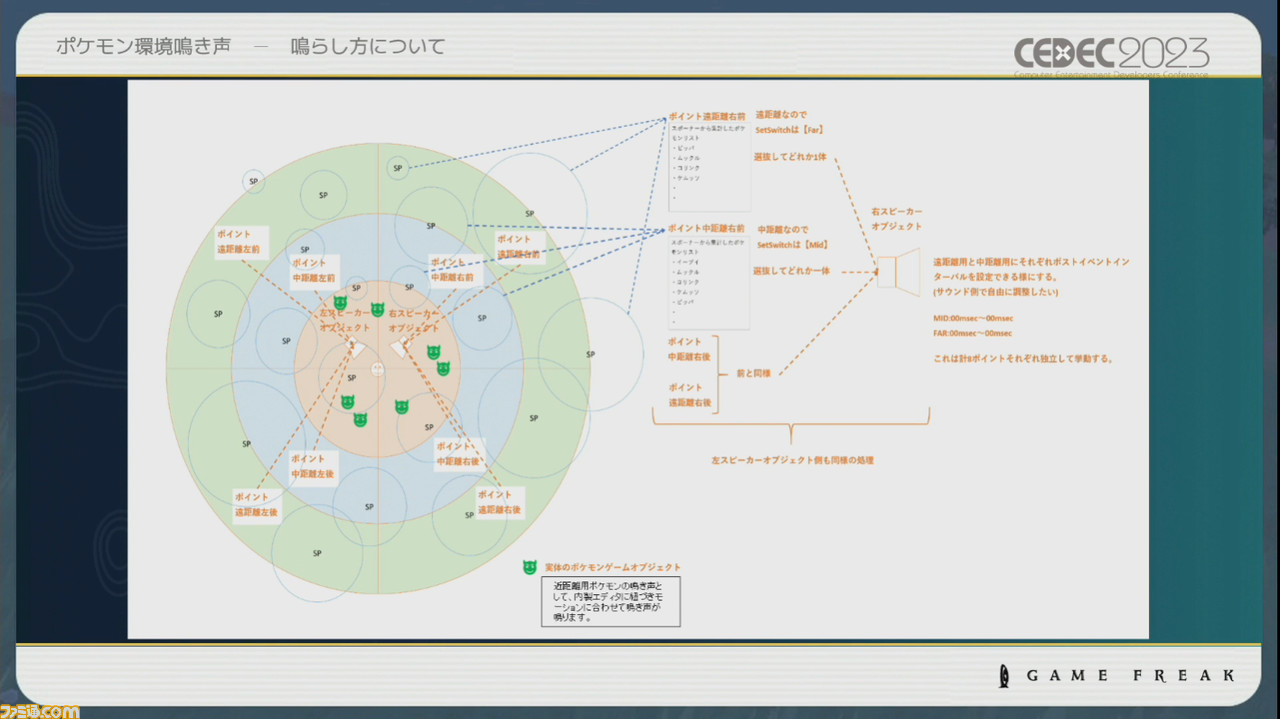The height and width of the screenshot is (719, 1280).
Task: Click the ポイント遠距離左後 label
Action: 256,503
